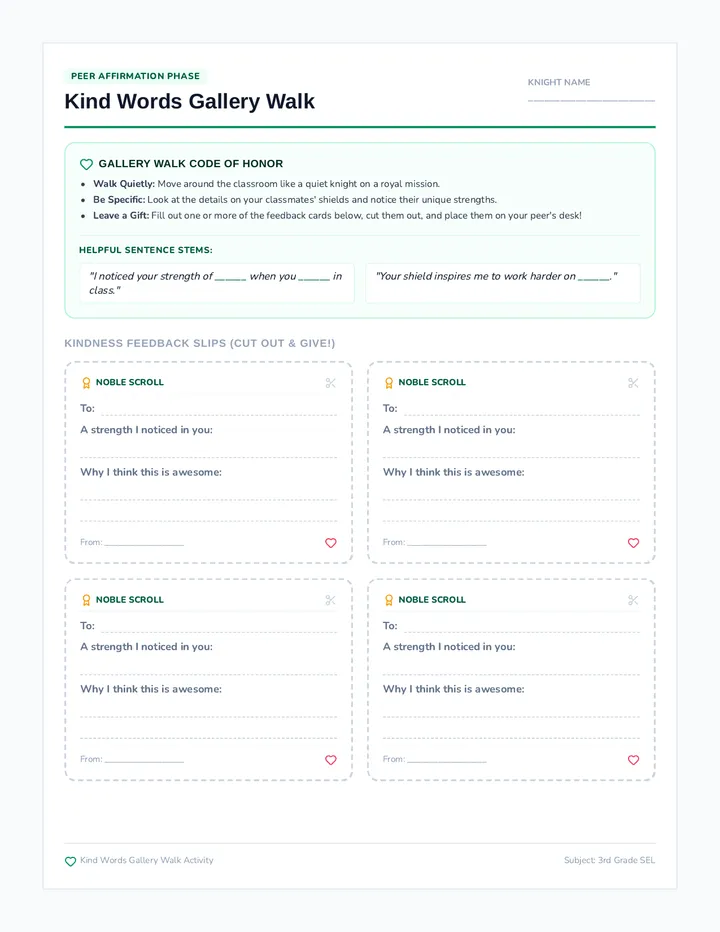Click the scissors icon on the bottom-left Noble Scroll

click(x=331, y=600)
